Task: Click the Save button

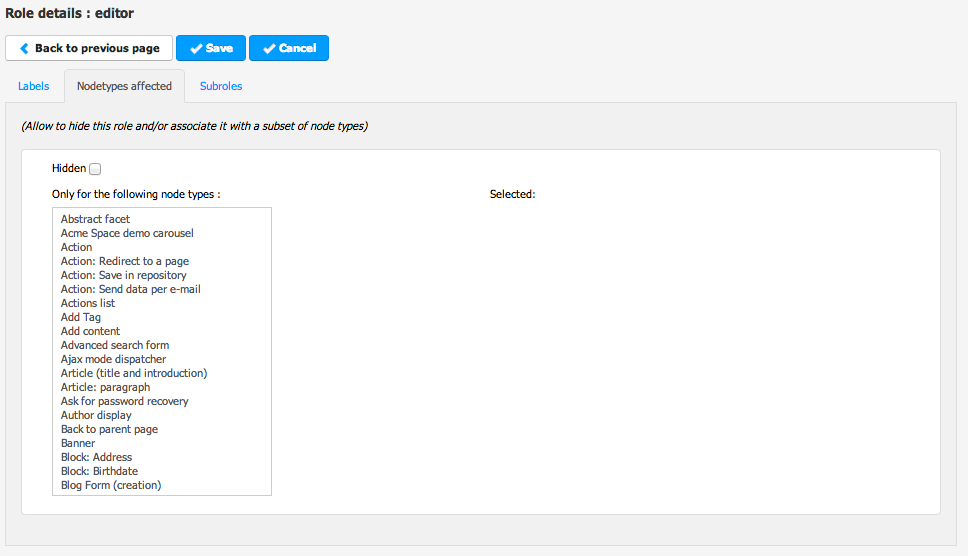Action: 210,48
